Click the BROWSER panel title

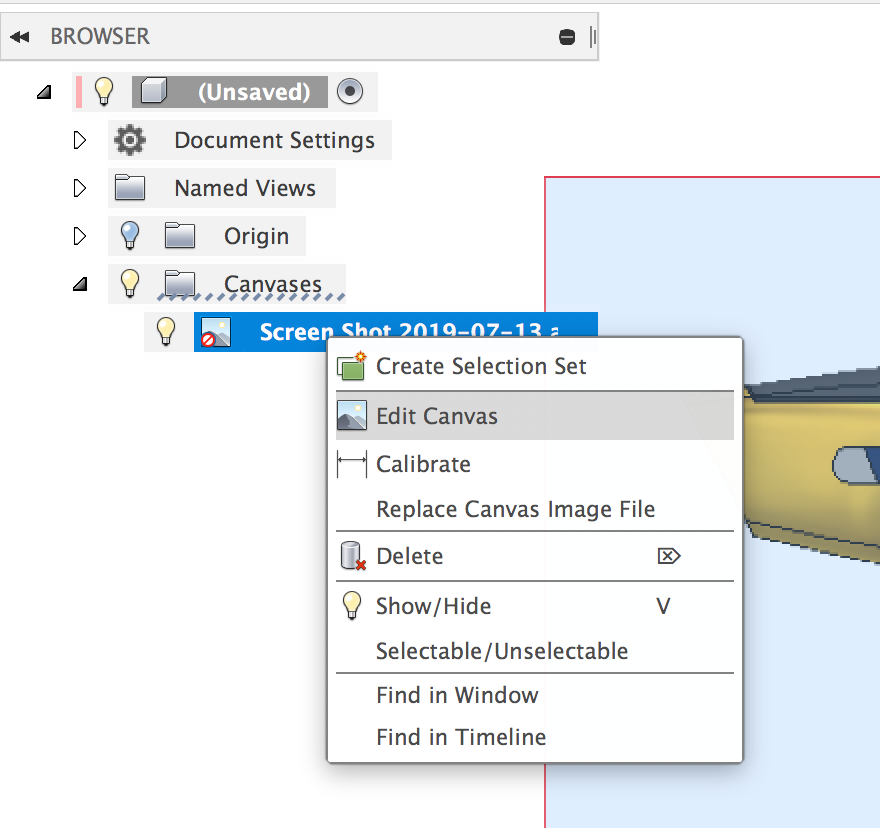(x=100, y=36)
